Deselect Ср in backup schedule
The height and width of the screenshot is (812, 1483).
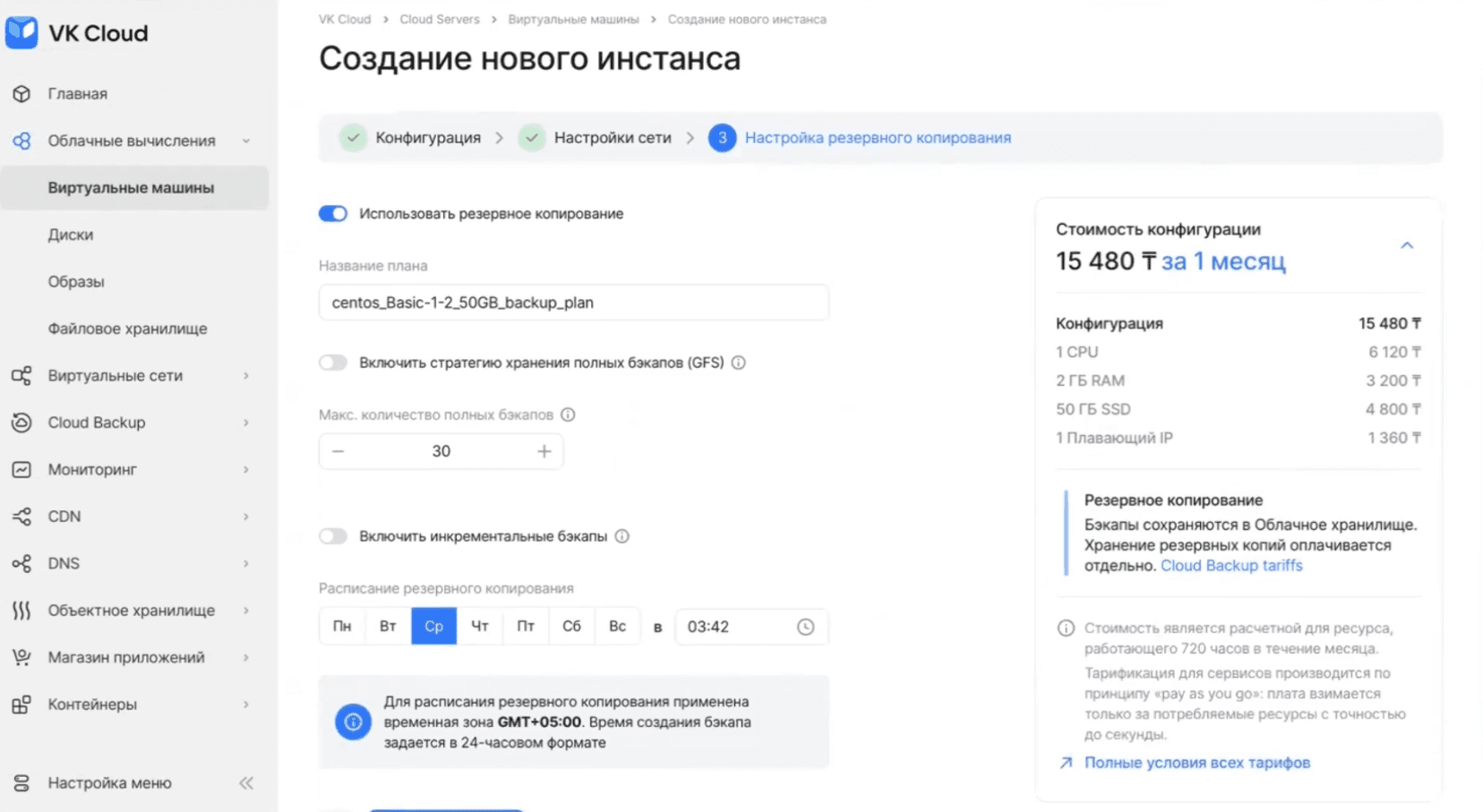[434, 627]
